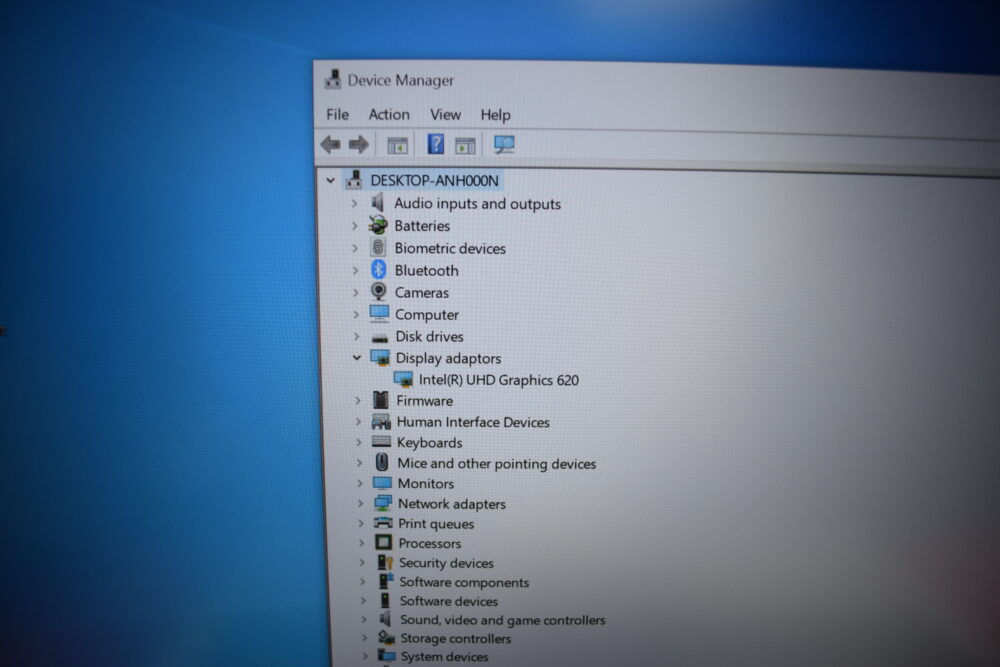Expand the Keyboards category arrow
The height and width of the screenshot is (667, 1000).
pyautogui.click(x=359, y=442)
